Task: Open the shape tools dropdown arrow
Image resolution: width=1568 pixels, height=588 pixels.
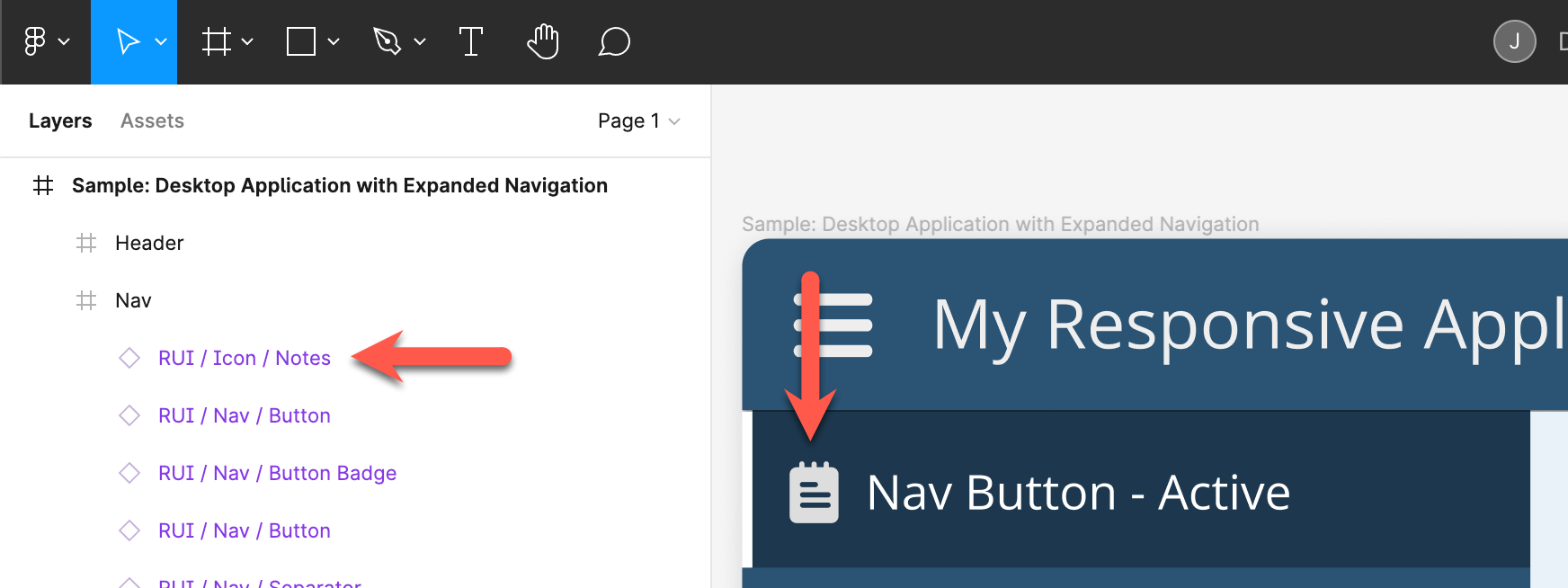Action: pyautogui.click(x=334, y=41)
